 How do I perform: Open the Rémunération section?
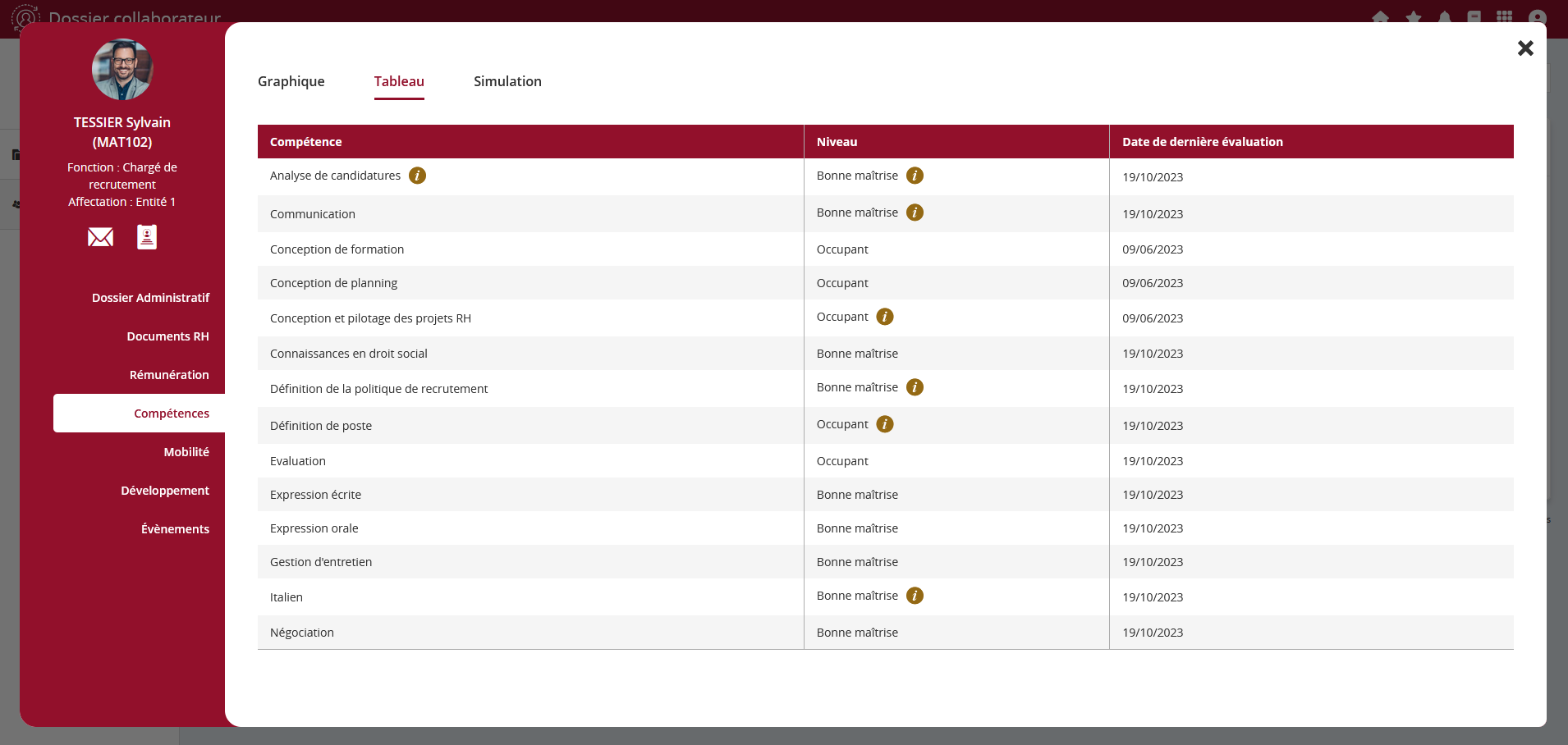pyautogui.click(x=169, y=375)
